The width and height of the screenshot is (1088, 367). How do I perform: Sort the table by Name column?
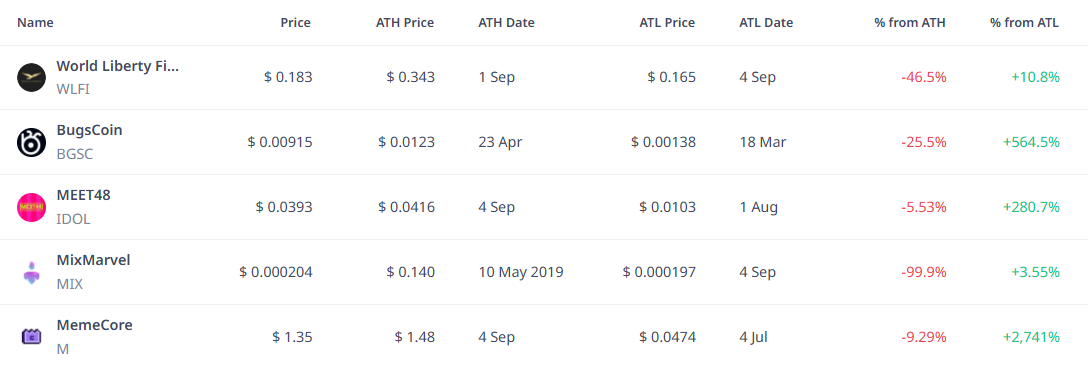(x=35, y=23)
